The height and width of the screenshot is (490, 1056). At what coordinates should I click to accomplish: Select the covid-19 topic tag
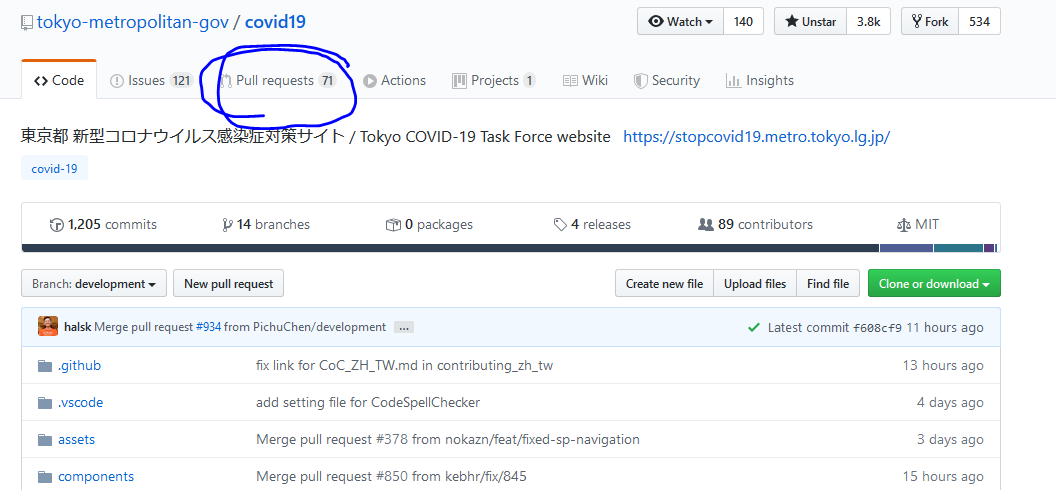55,168
